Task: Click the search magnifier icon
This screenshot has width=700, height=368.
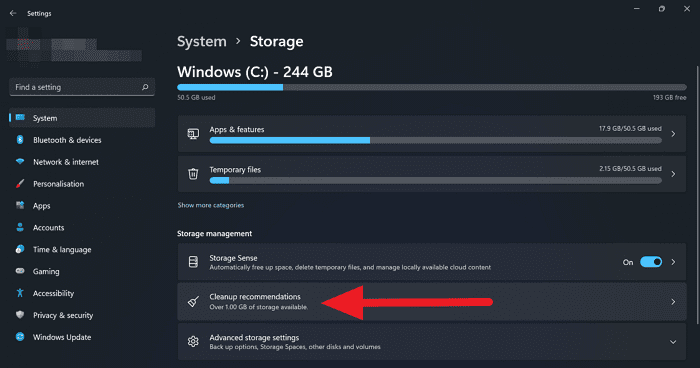Action: (x=145, y=87)
